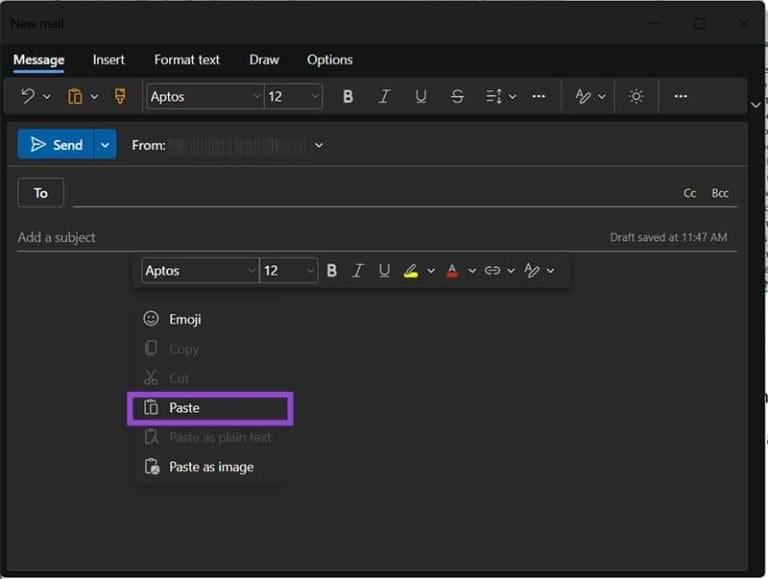Image resolution: width=768 pixels, height=579 pixels.
Task: Open the font size dropdown in the floating toolbar
Action: (x=289, y=271)
